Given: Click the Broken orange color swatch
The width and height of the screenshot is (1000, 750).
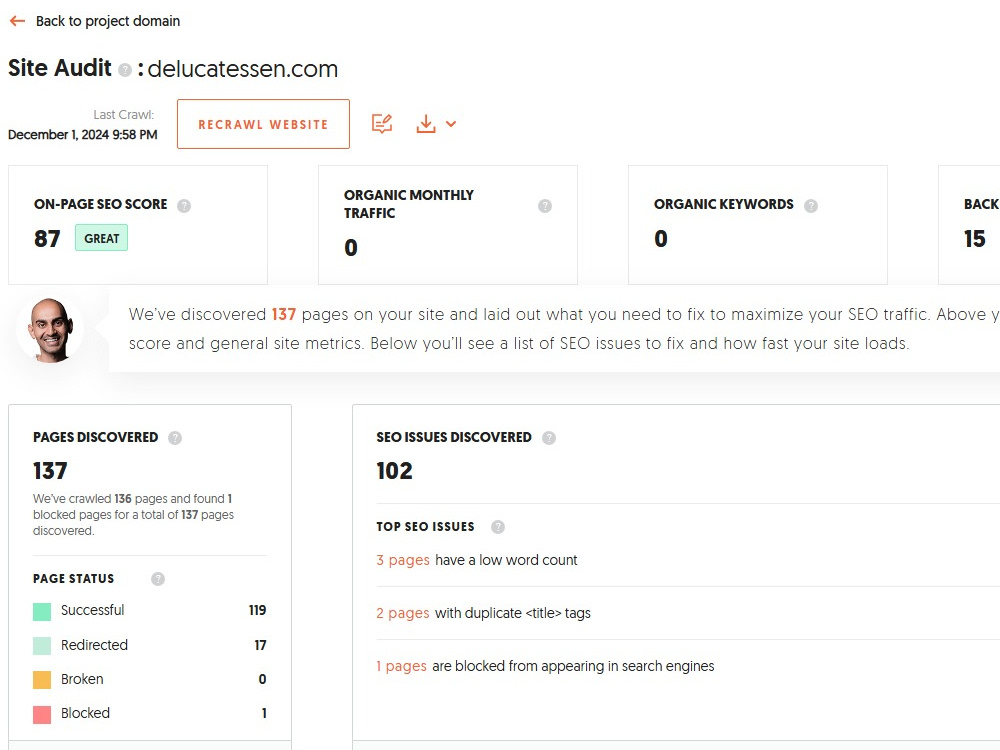Looking at the screenshot, I should (42, 680).
